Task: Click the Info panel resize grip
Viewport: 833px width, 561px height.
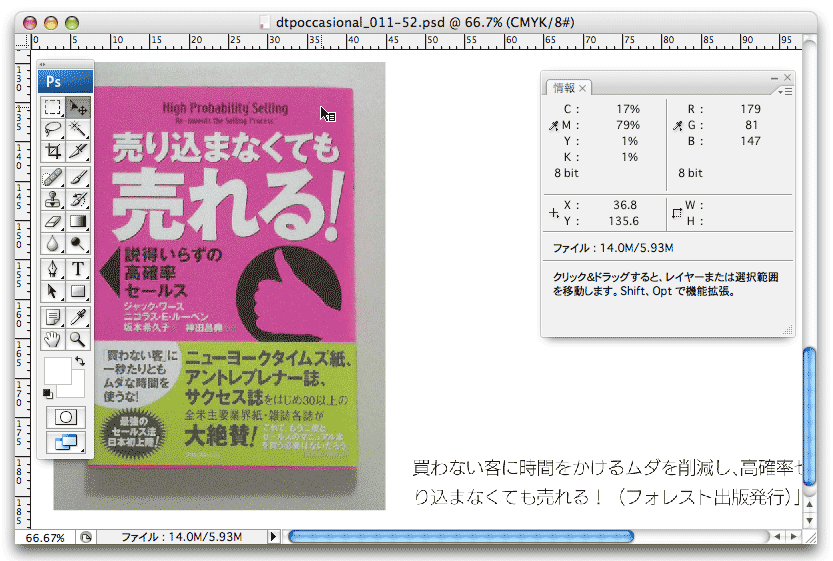Action: pyautogui.click(x=788, y=330)
